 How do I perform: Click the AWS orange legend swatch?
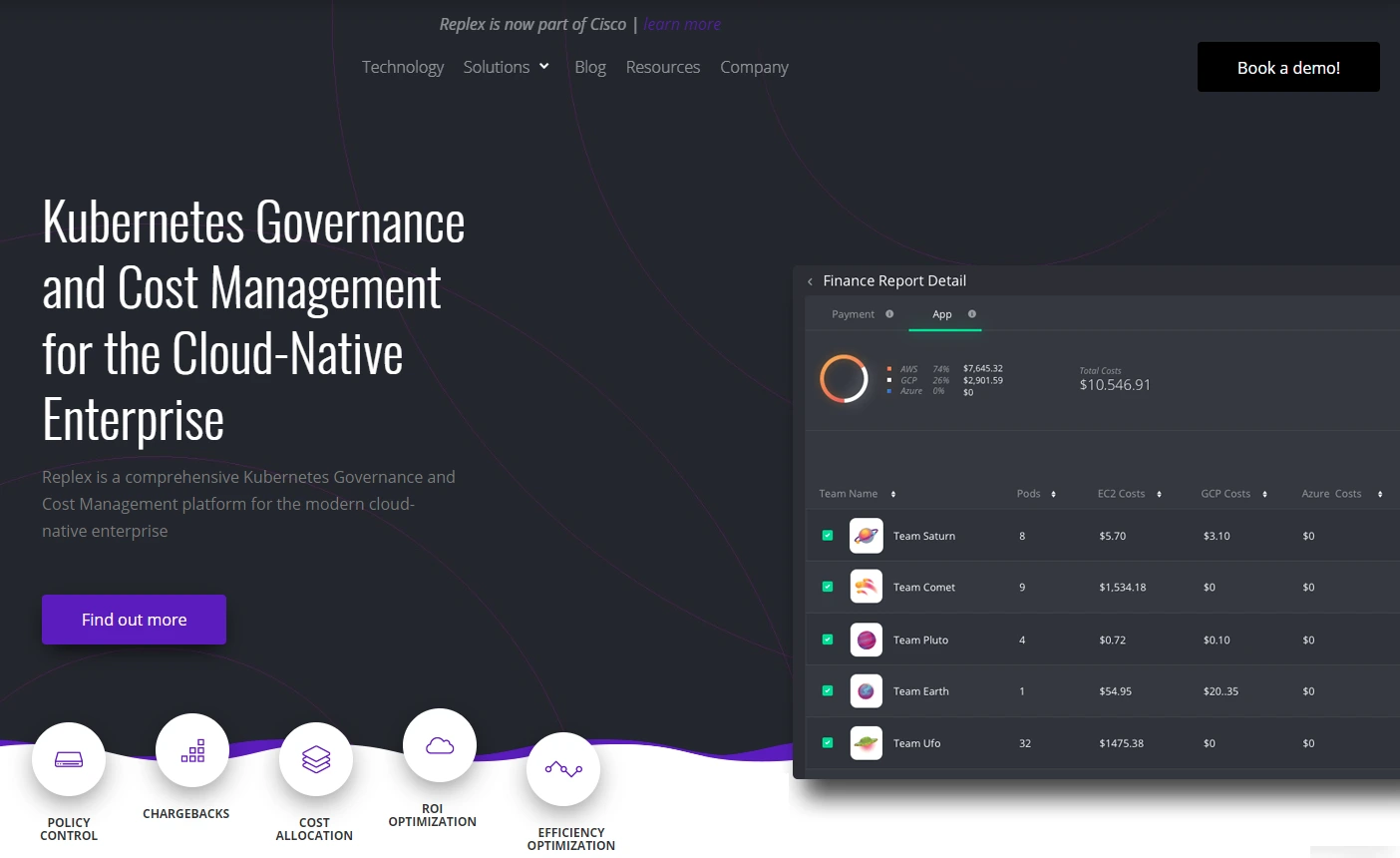tap(889, 369)
